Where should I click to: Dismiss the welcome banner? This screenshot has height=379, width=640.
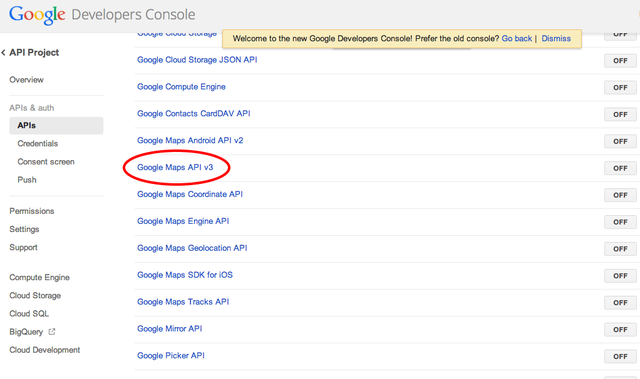tap(556, 39)
